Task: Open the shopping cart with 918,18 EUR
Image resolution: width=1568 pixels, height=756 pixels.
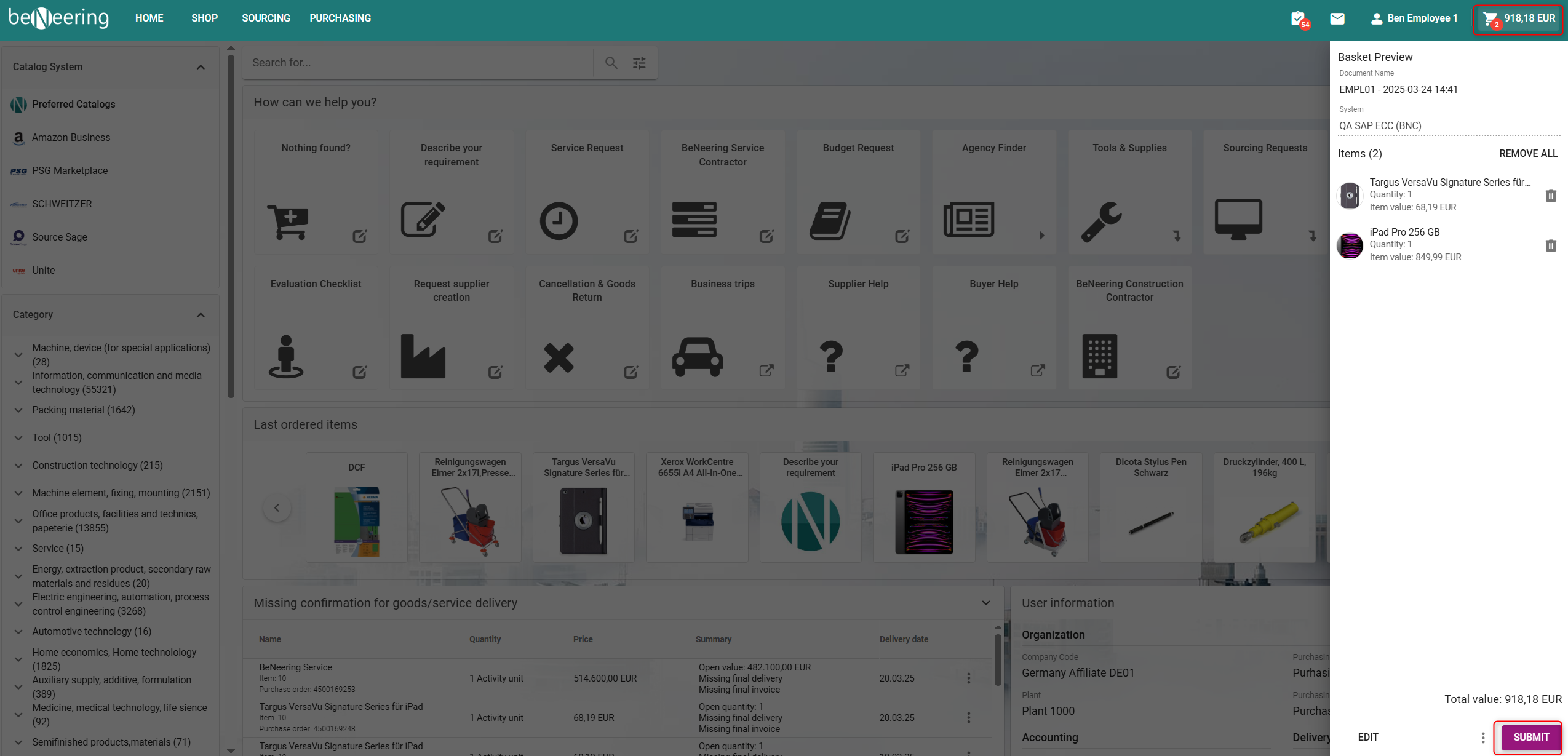Action: (1518, 18)
